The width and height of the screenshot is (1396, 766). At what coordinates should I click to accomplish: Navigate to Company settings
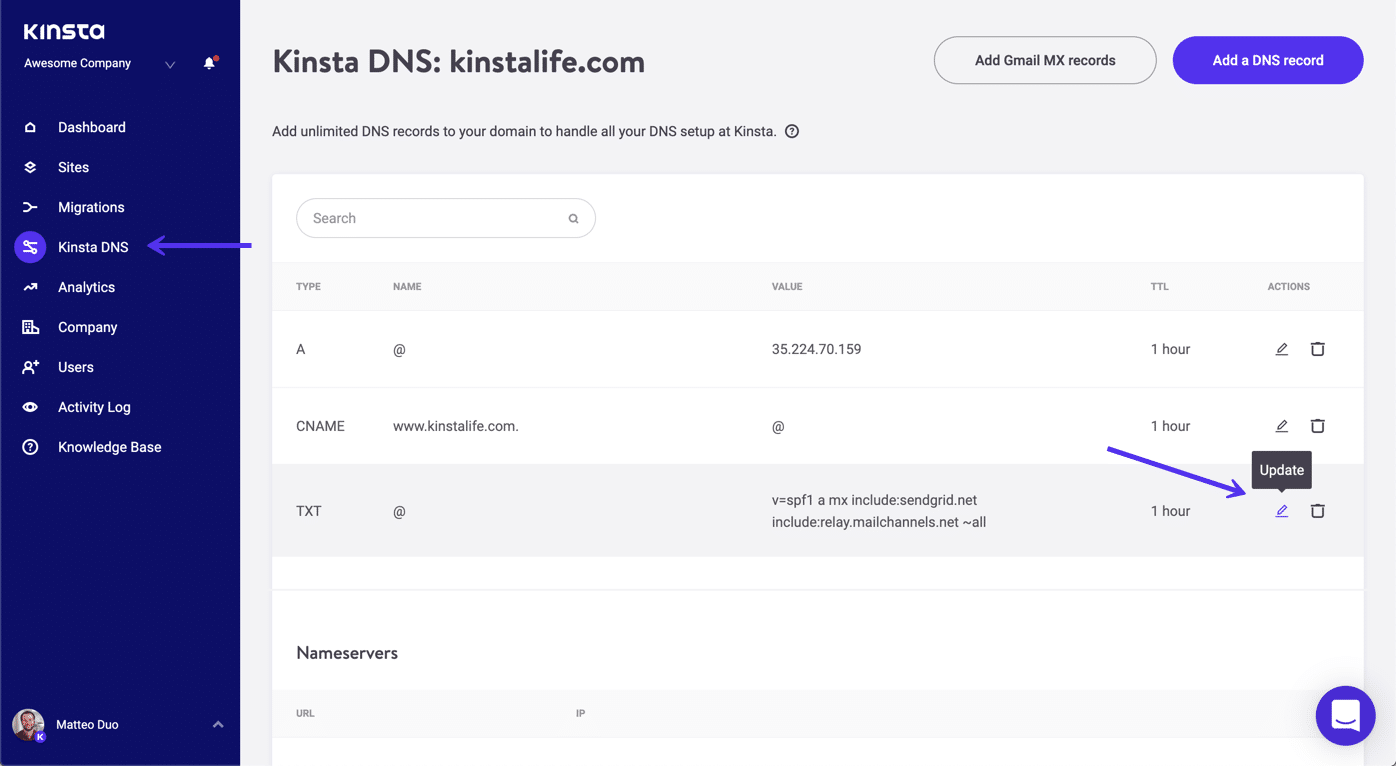tap(87, 327)
